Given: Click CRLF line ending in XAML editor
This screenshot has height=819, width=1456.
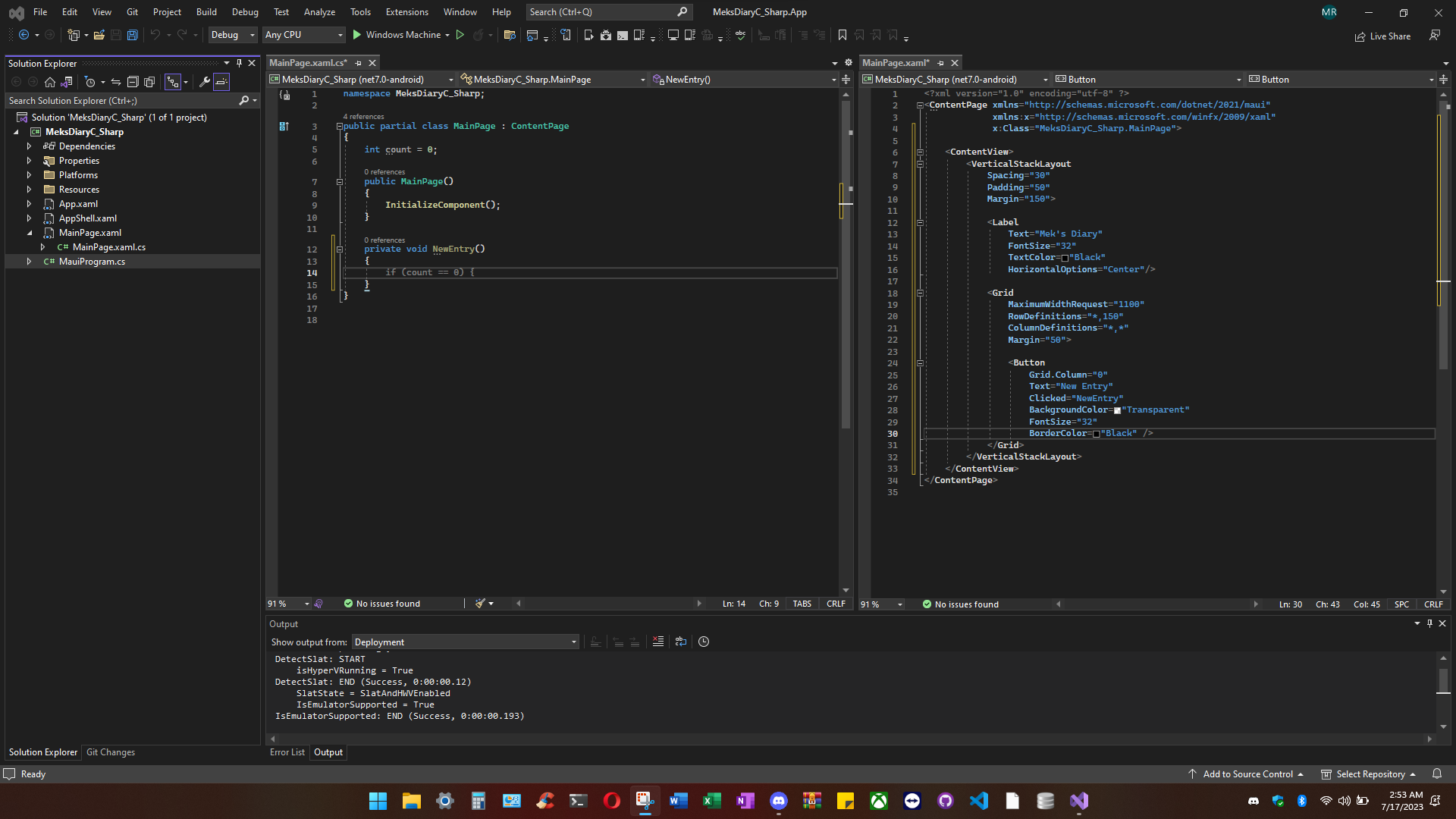Looking at the screenshot, I should click(x=1433, y=604).
